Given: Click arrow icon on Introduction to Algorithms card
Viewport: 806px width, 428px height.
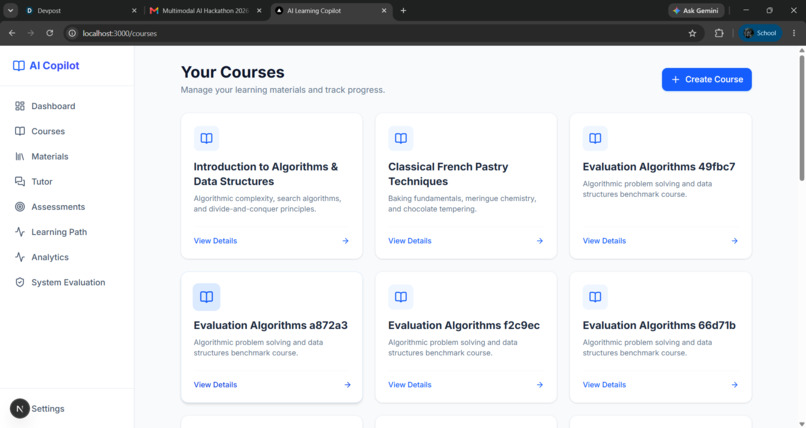Looking at the screenshot, I should point(345,240).
